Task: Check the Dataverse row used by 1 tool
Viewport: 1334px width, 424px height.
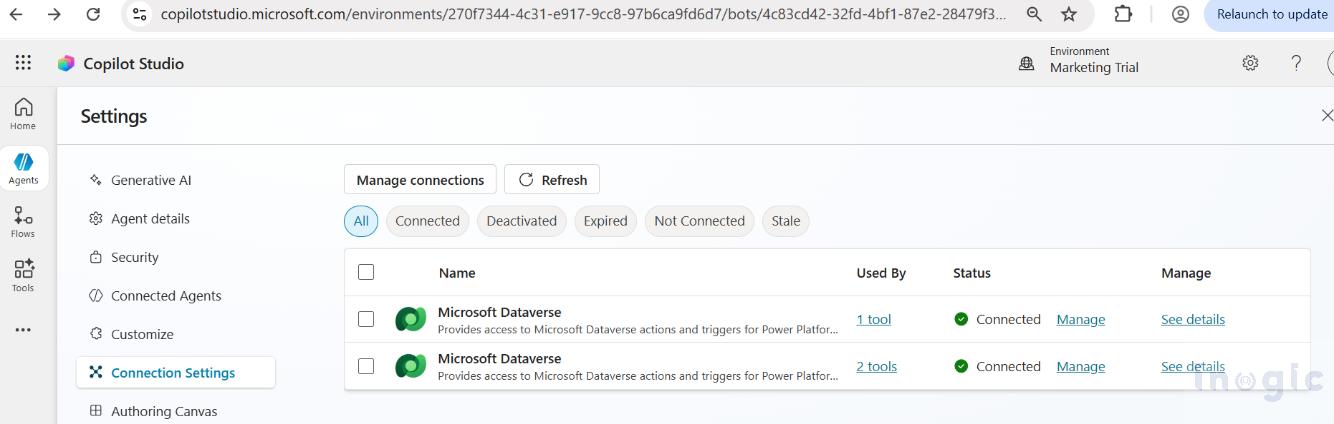Action: [x=366, y=319]
